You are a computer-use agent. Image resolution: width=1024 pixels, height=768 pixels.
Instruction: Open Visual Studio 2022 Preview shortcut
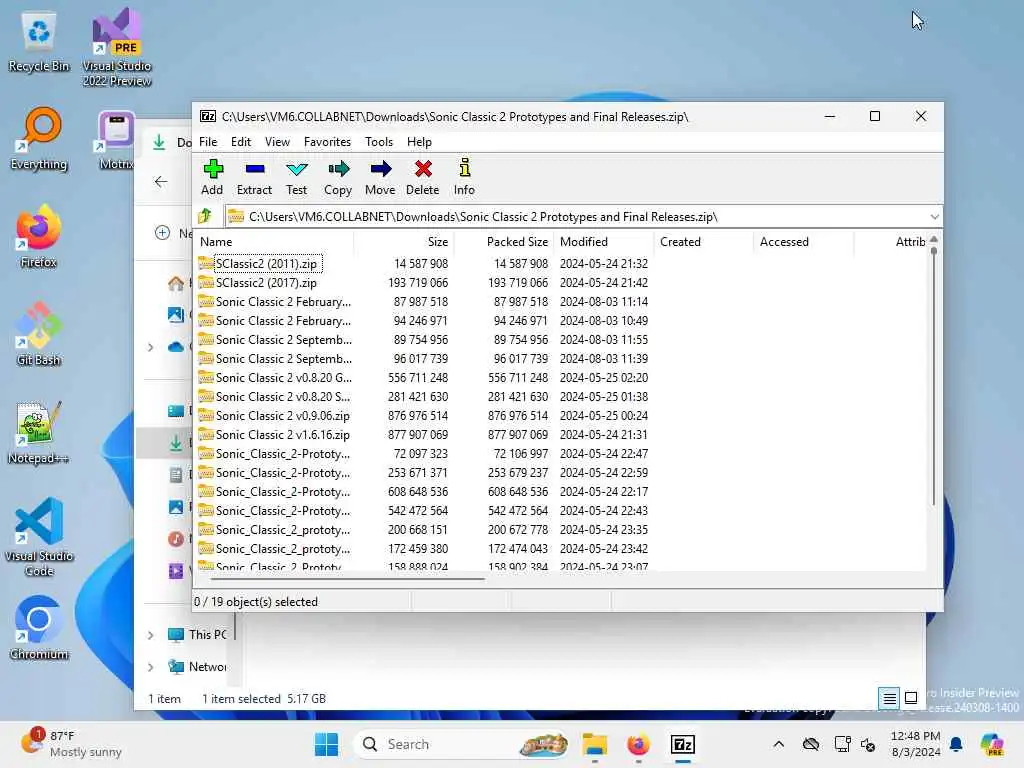[x=117, y=47]
